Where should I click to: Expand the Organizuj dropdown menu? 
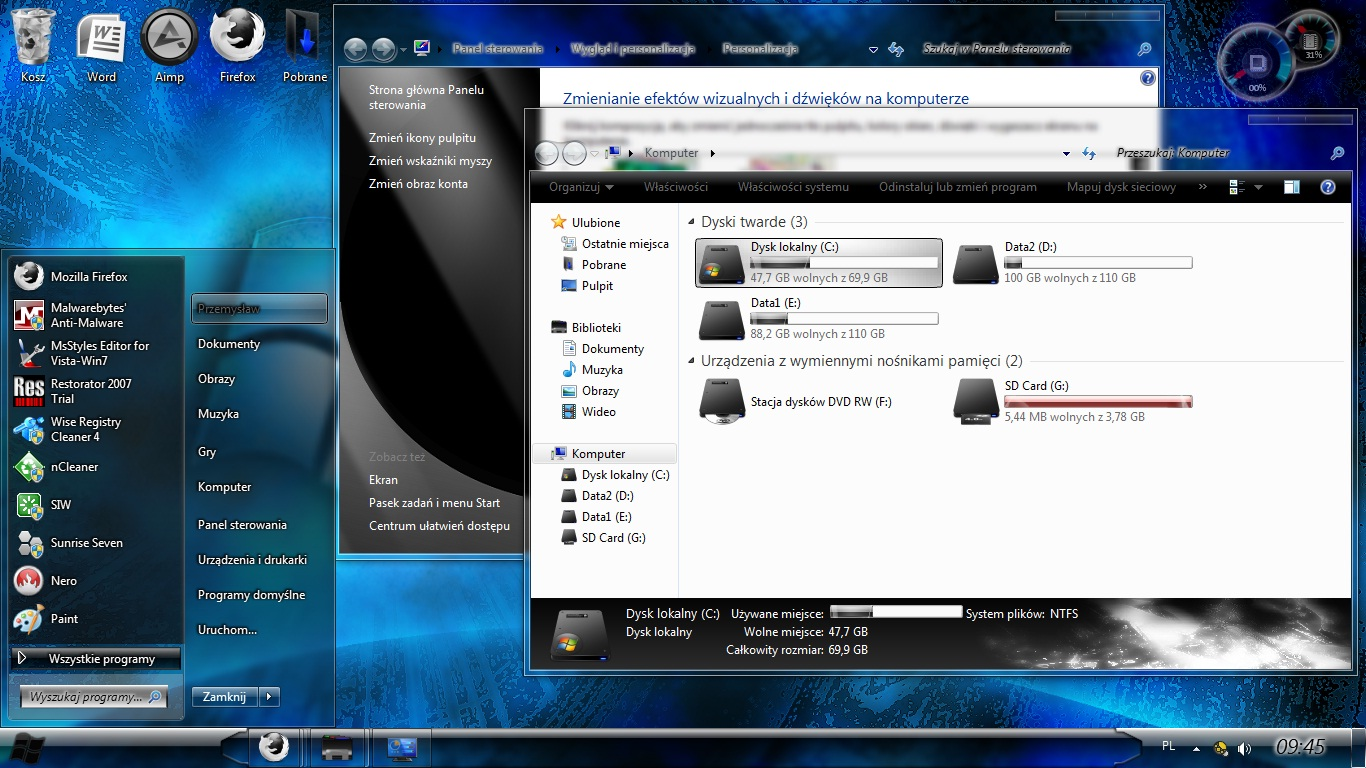581,187
